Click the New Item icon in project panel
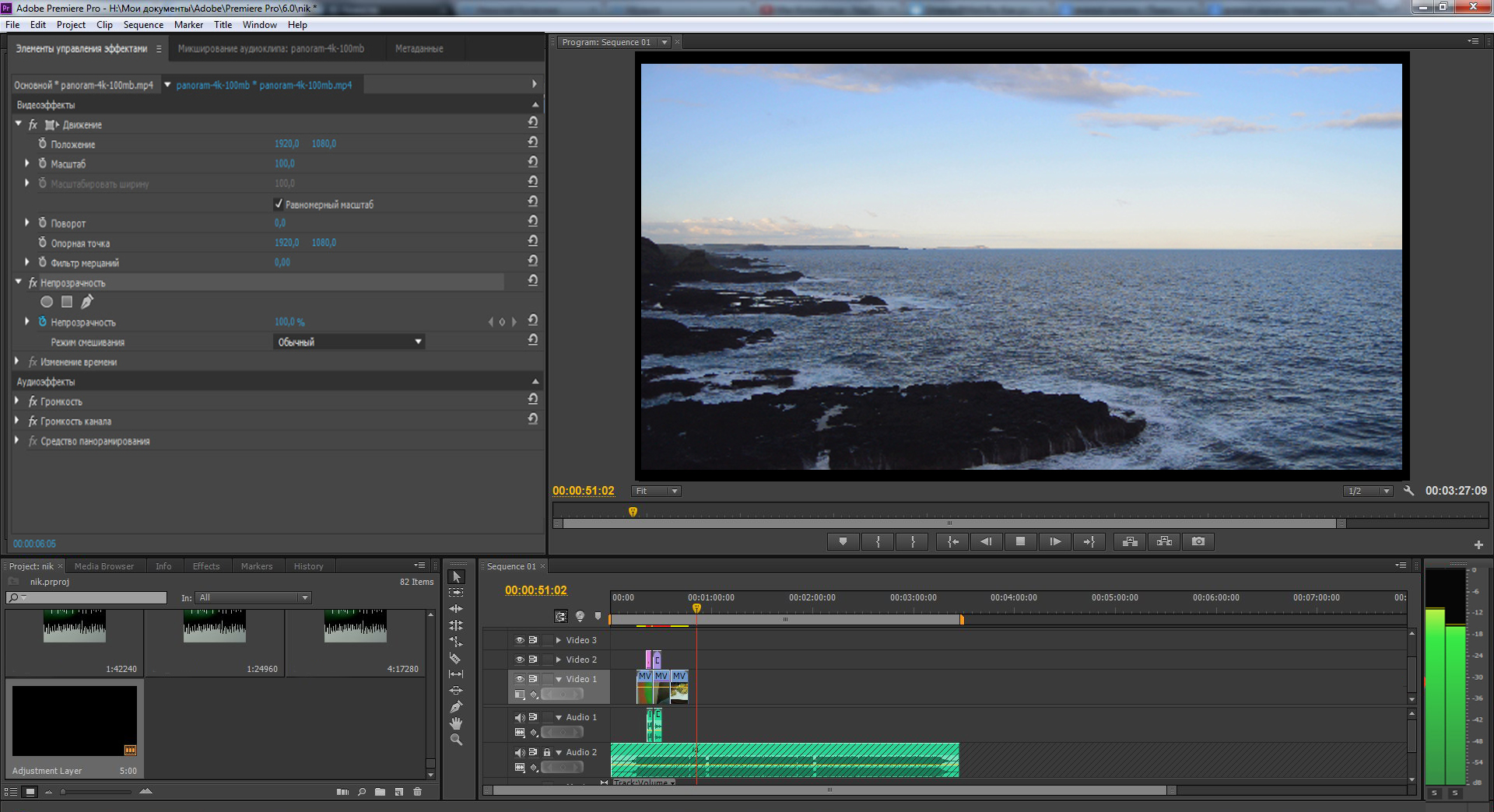 [399, 792]
